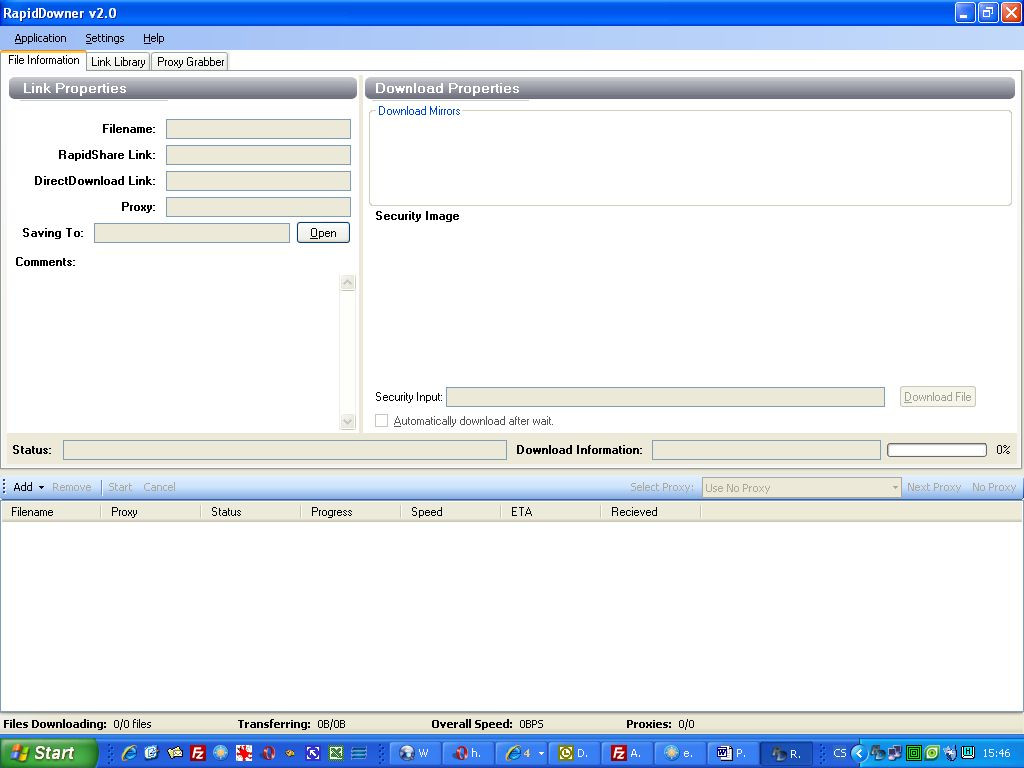Image resolution: width=1024 pixels, height=768 pixels.
Task: Click the Comments scrollbar up arrow
Action: (x=348, y=283)
